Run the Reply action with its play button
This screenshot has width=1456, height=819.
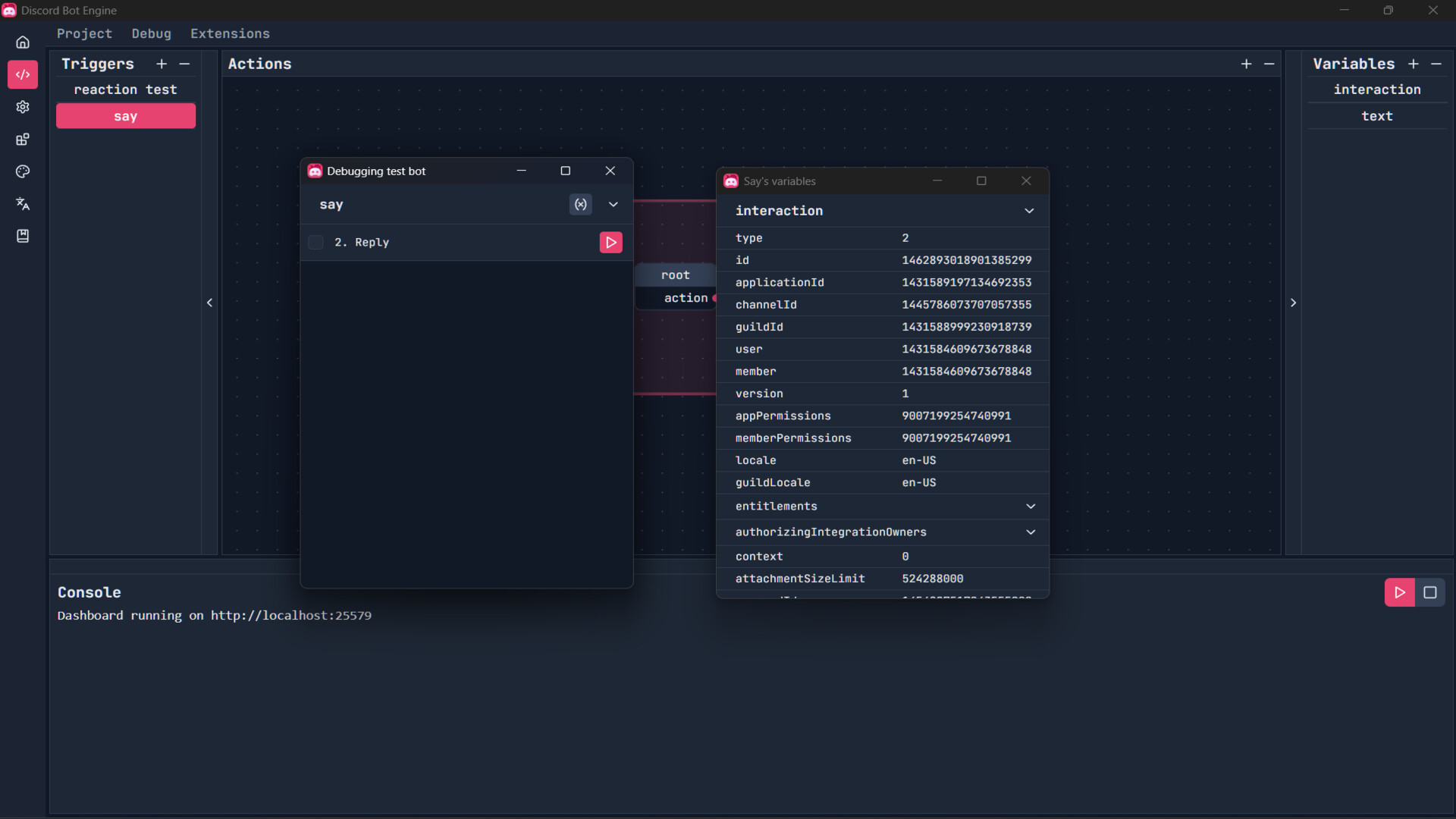611,242
